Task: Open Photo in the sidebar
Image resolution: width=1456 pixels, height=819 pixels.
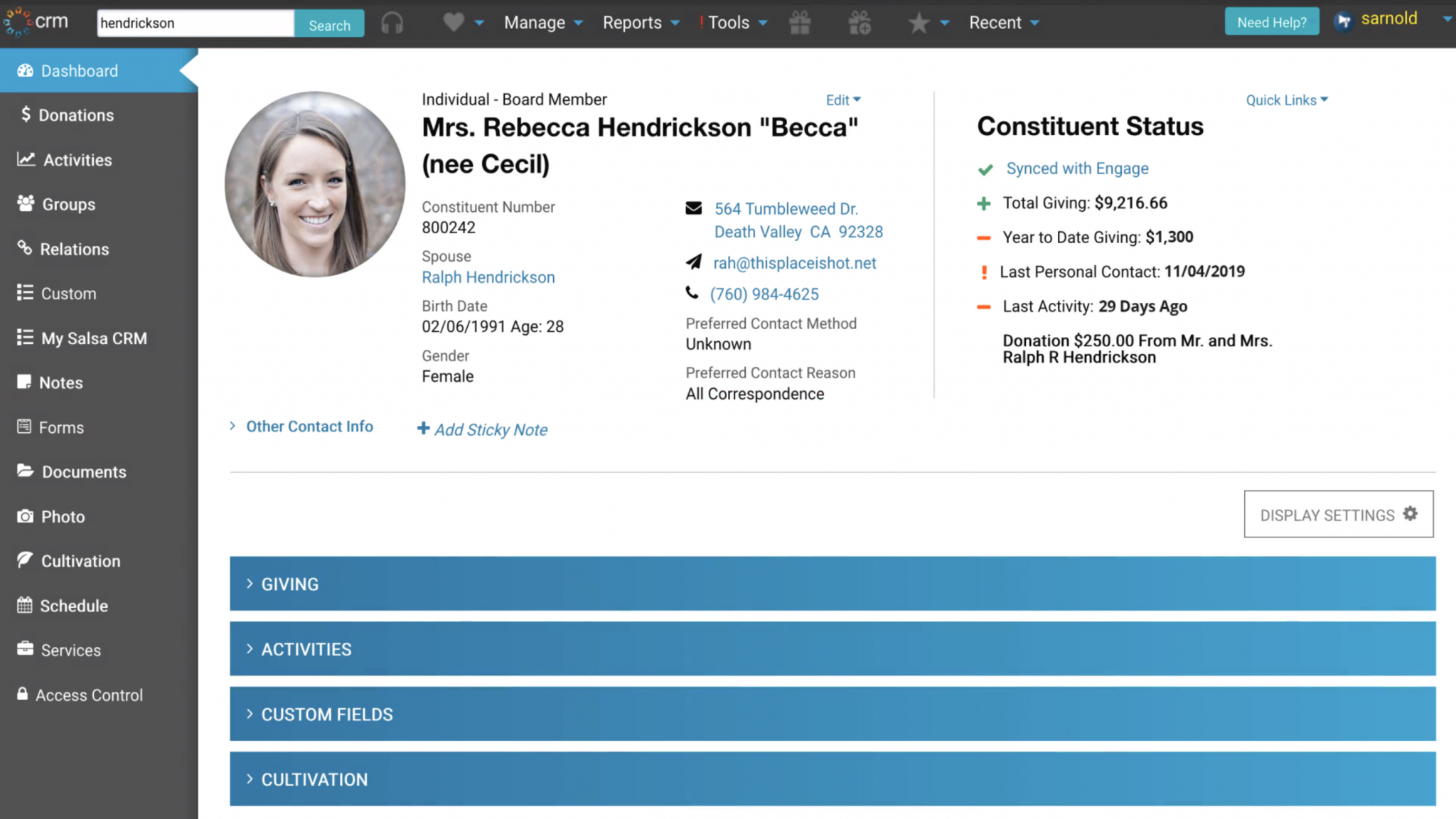Action: point(99,517)
